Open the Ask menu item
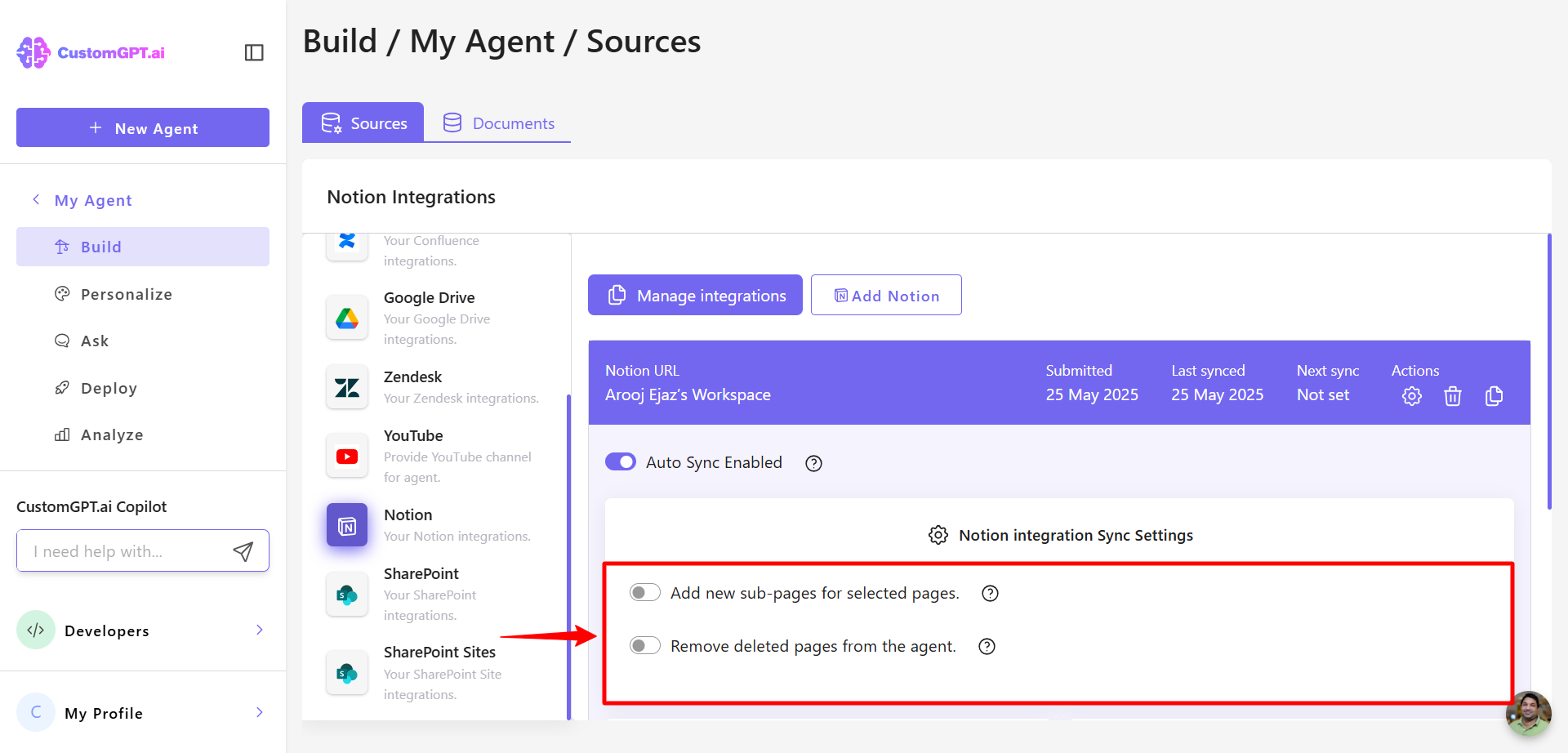1568x753 pixels. point(143,341)
